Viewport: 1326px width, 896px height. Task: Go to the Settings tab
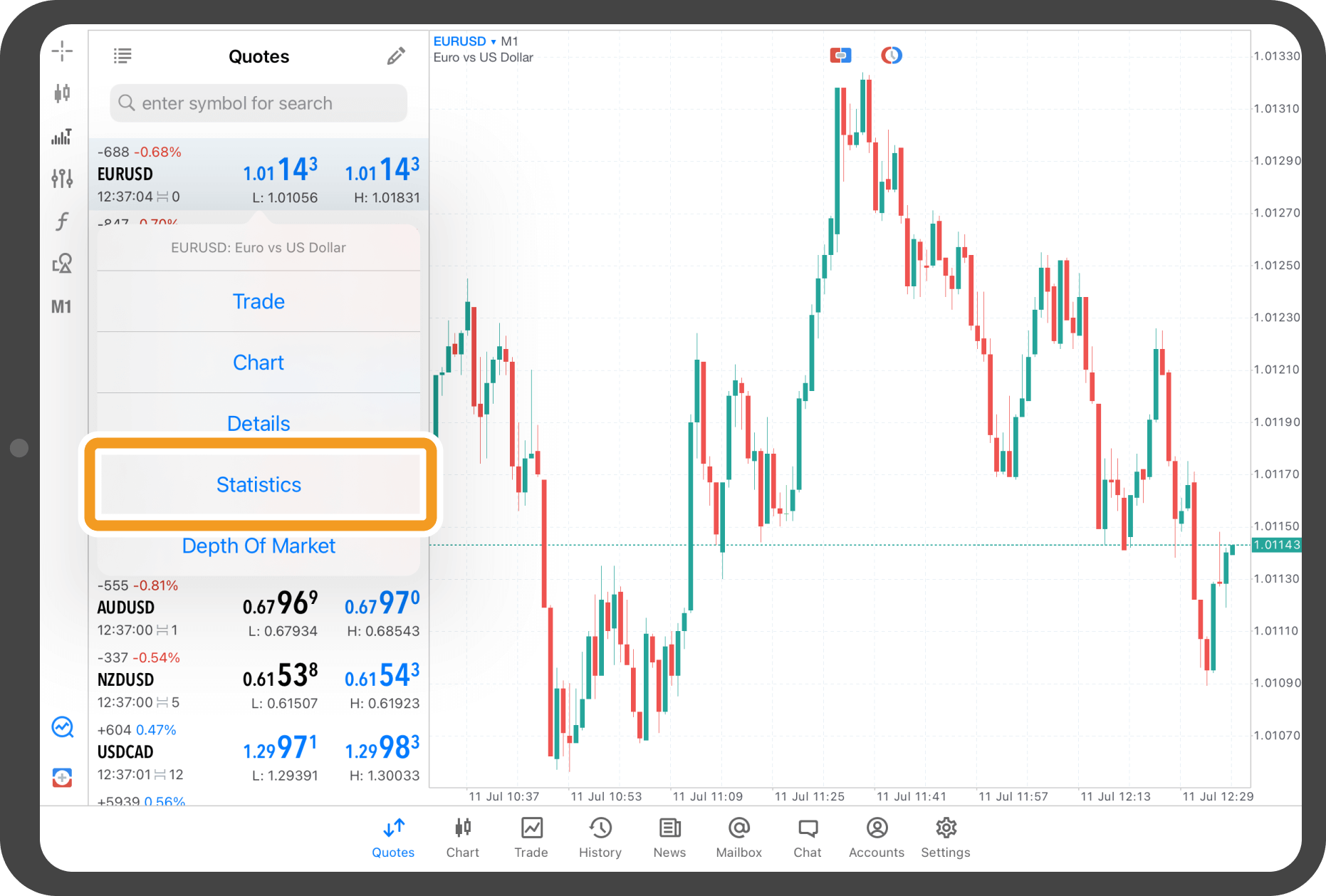945,837
